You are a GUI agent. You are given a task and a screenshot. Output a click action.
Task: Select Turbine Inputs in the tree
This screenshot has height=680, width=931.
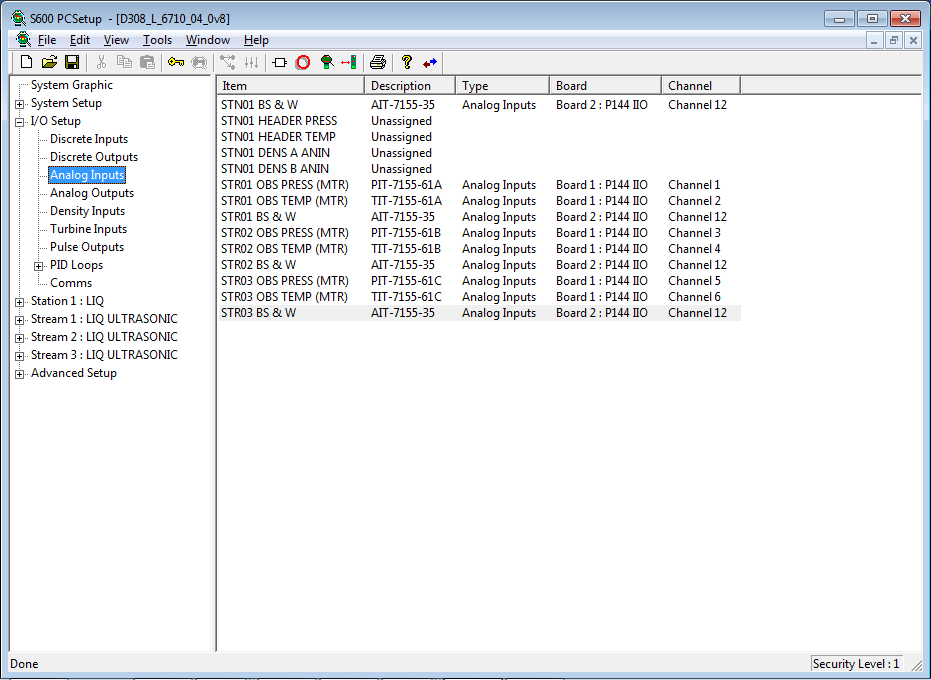click(x=88, y=229)
